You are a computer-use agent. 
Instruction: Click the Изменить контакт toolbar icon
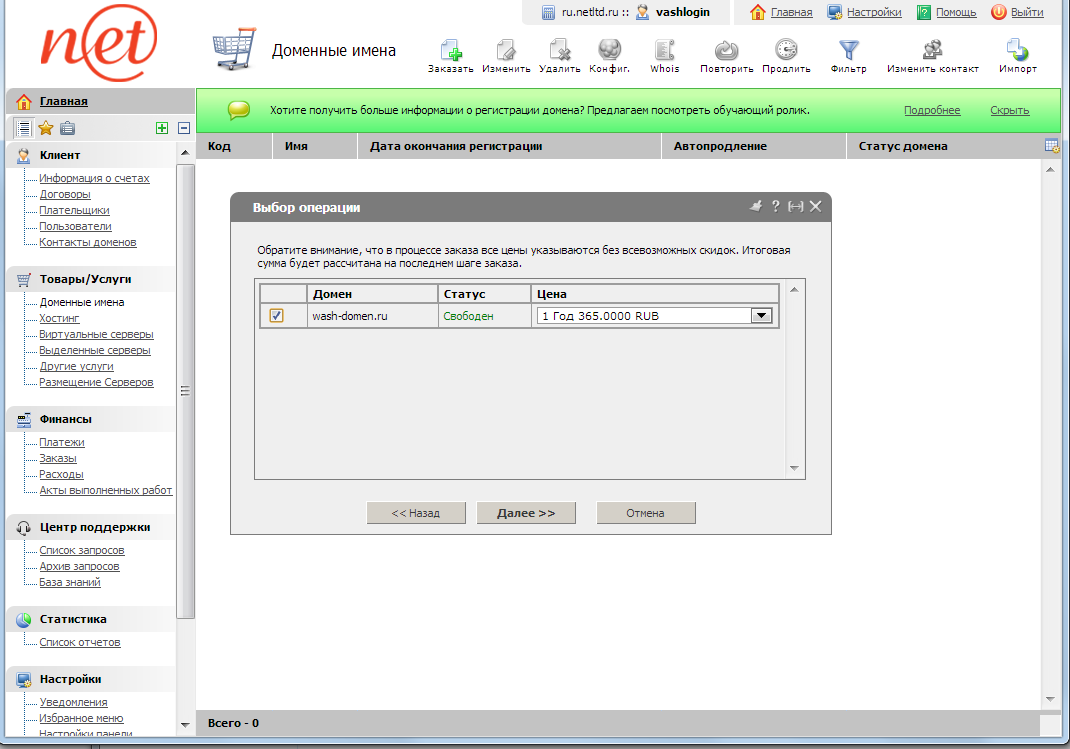click(932, 51)
